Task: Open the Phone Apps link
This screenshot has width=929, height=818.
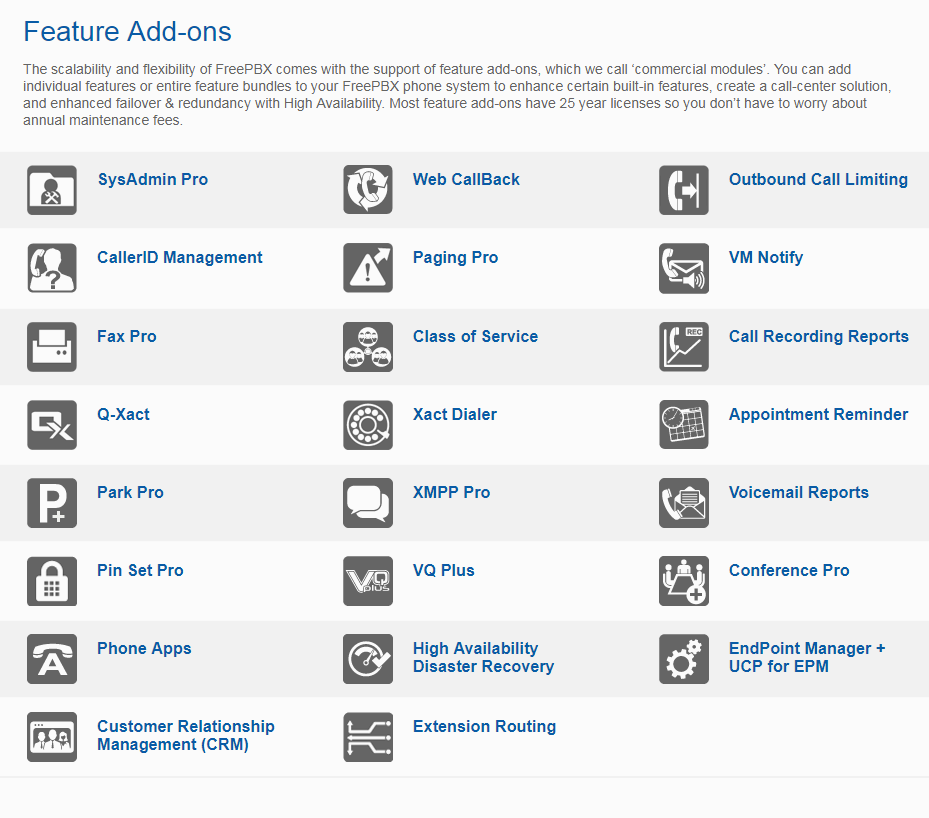Action: pyautogui.click(x=144, y=649)
